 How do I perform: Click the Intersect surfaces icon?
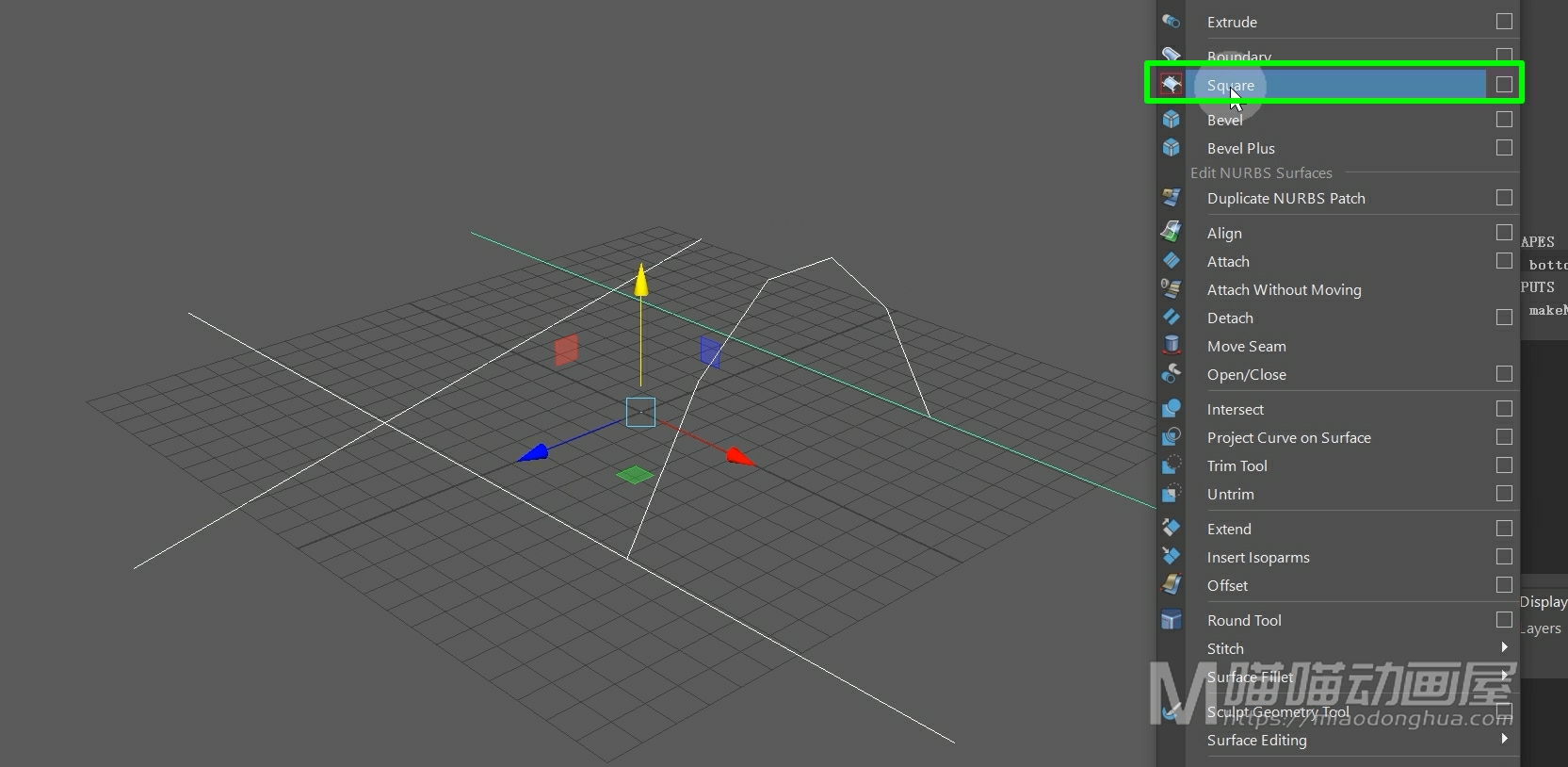[x=1172, y=409]
